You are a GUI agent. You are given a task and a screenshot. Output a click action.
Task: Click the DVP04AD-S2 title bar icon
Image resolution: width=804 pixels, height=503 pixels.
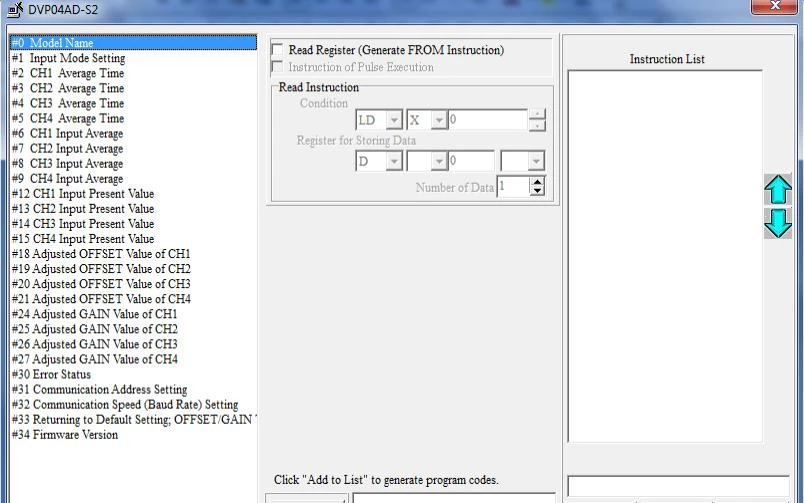pyautogui.click(x=14, y=9)
